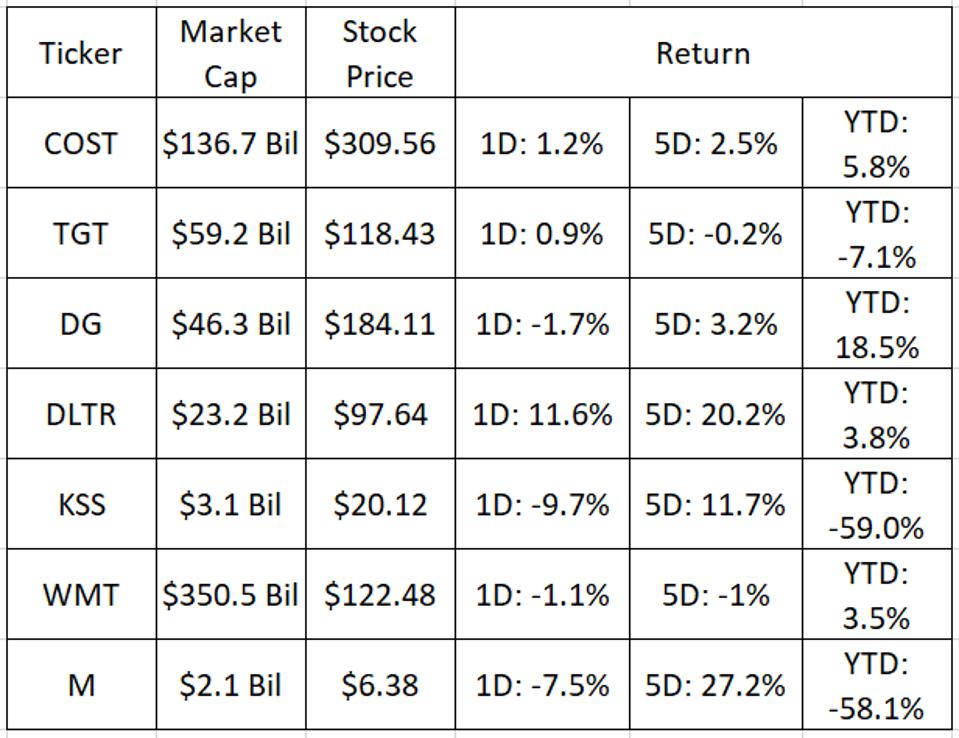Select the M ticker cell
Screen dimensions: 959x738
tap(80, 686)
